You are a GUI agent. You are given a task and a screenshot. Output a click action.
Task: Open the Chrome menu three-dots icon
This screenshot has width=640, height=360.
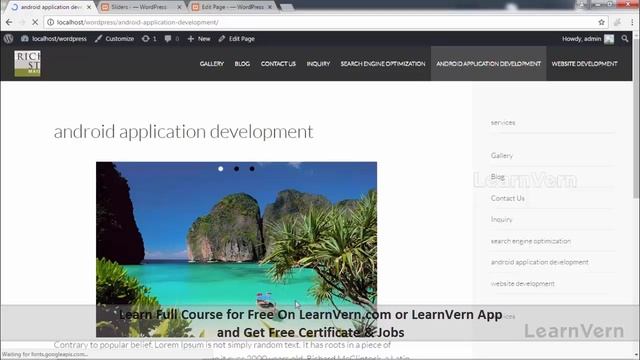point(632,22)
